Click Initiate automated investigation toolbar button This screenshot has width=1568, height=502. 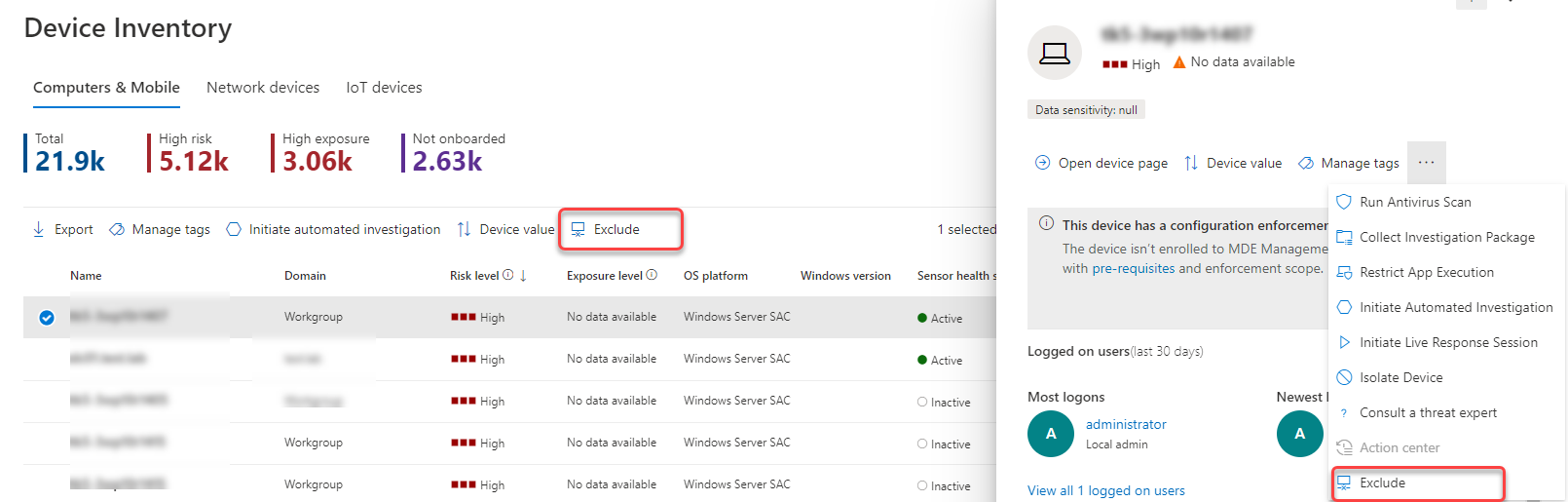333,229
